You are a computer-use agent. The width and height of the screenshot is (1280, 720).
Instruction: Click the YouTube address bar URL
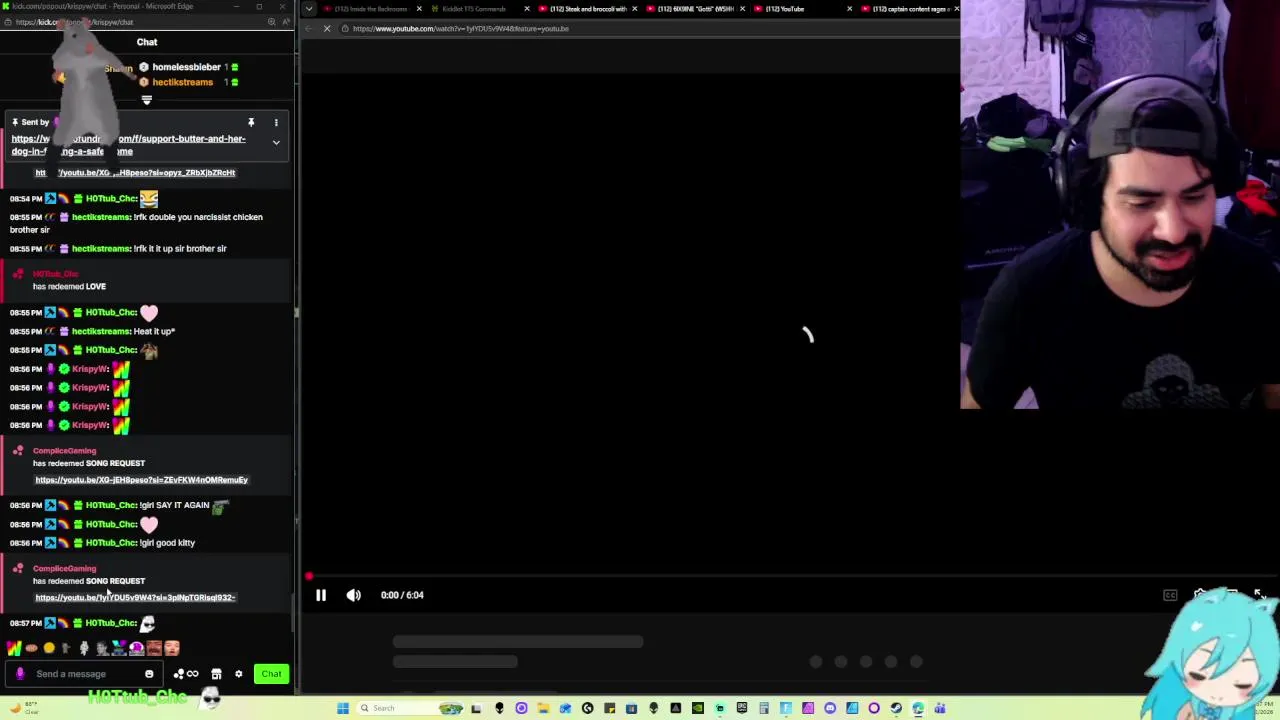[460, 28]
